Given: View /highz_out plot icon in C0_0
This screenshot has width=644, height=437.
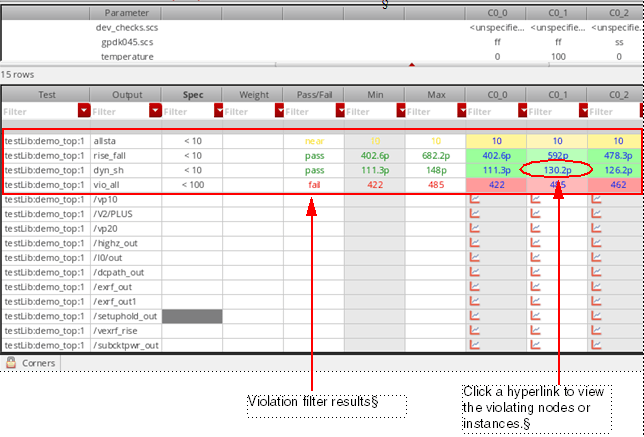Looking at the screenshot, I should pos(475,243).
